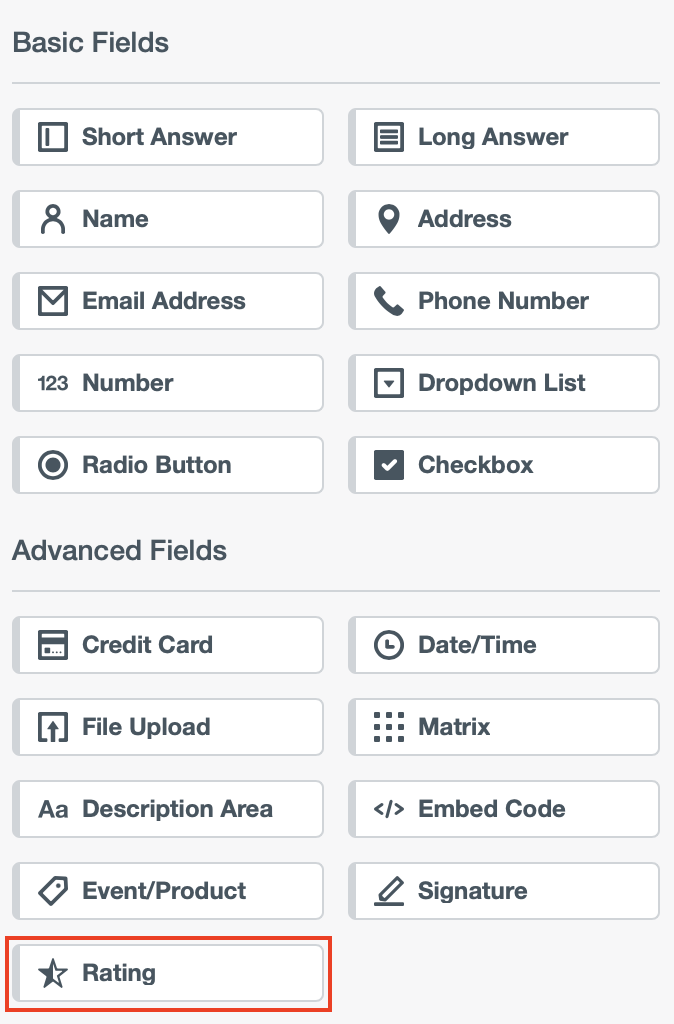This screenshot has width=674, height=1024.
Task: Select the Long Answer lines icon
Action: [388, 137]
